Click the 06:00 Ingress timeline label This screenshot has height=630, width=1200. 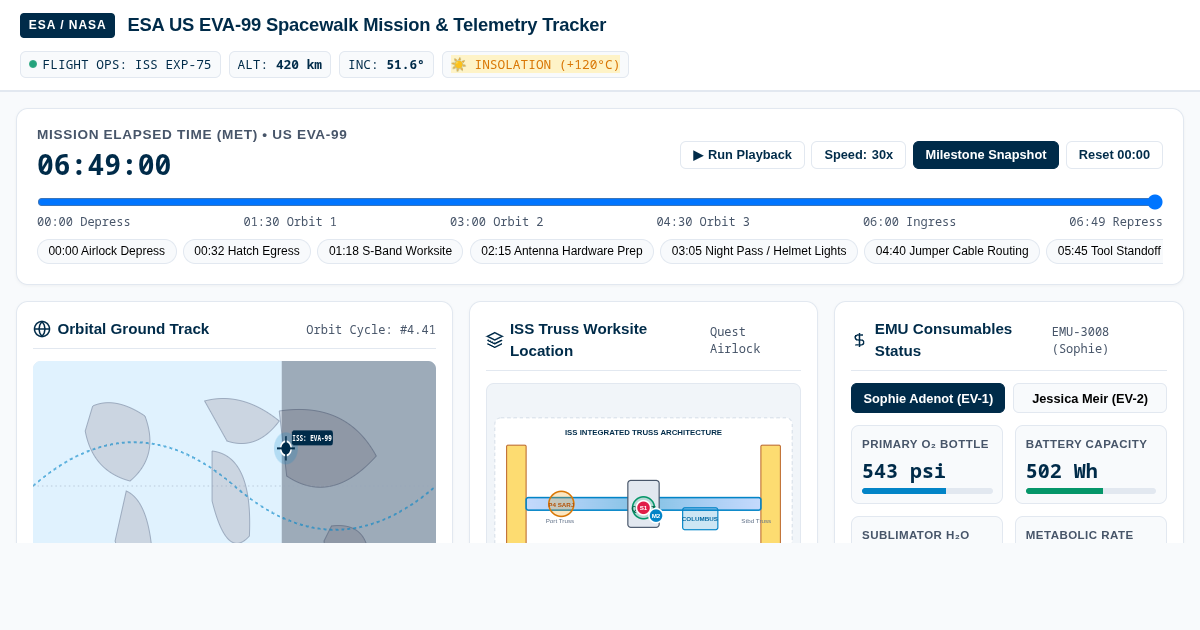coord(910,222)
